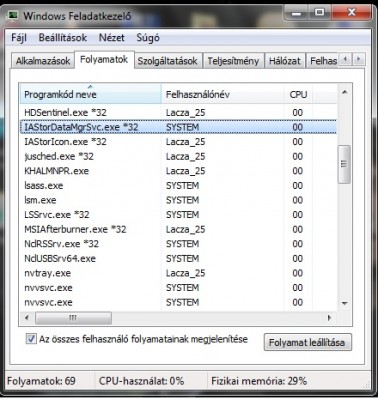Open the Nézet menu
The image size is (378, 400).
[x=112, y=37]
